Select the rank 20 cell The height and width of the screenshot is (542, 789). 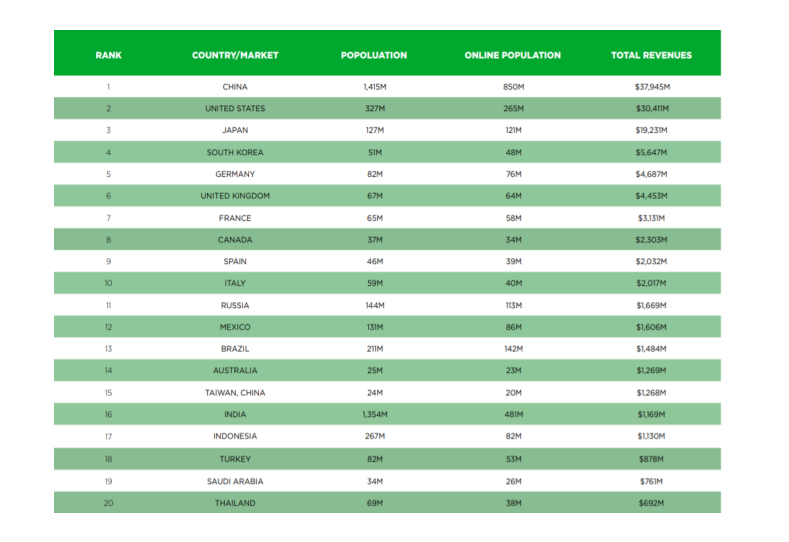click(x=108, y=503)
